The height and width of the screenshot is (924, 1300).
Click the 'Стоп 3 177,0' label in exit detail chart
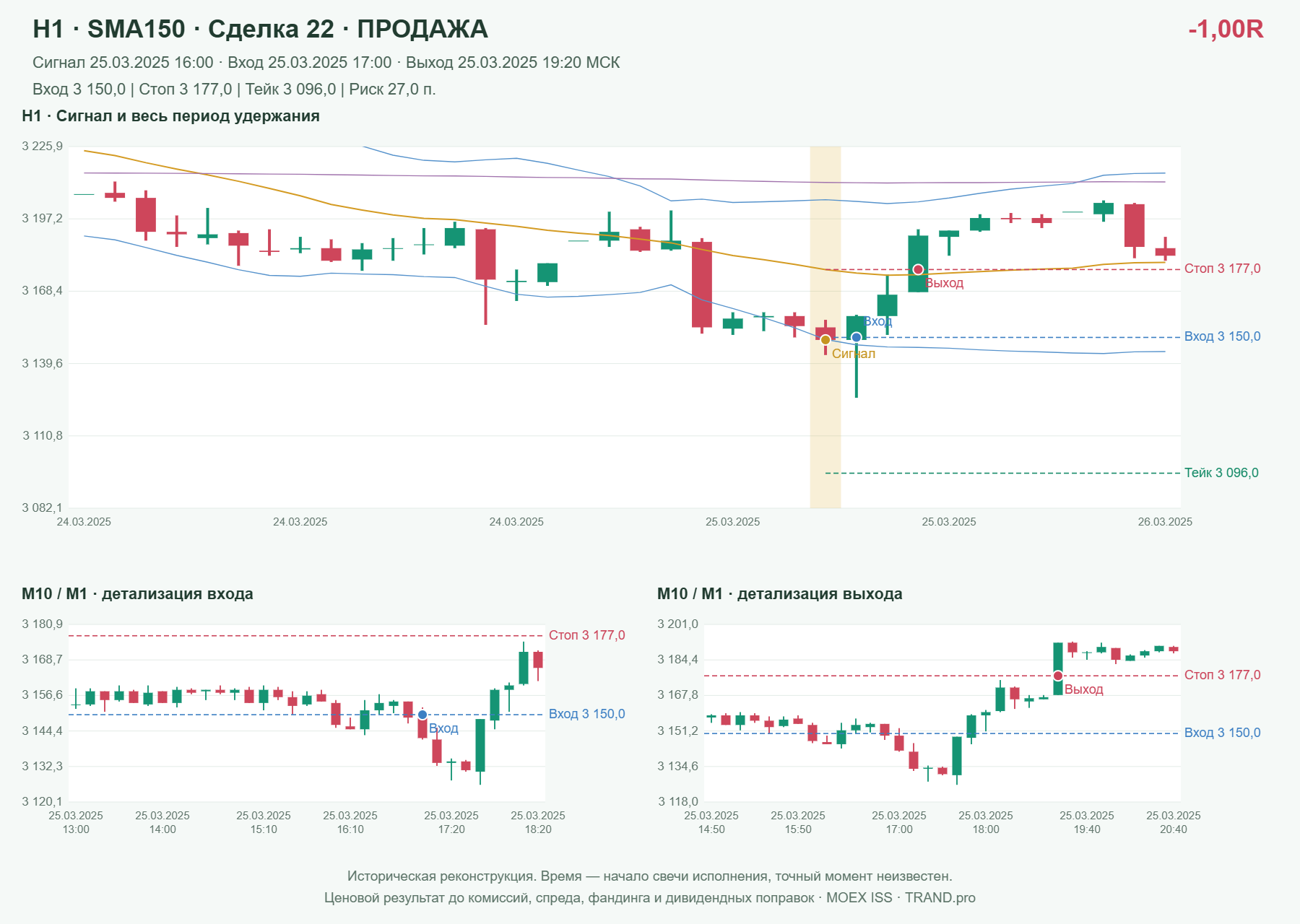[1222, 675]
